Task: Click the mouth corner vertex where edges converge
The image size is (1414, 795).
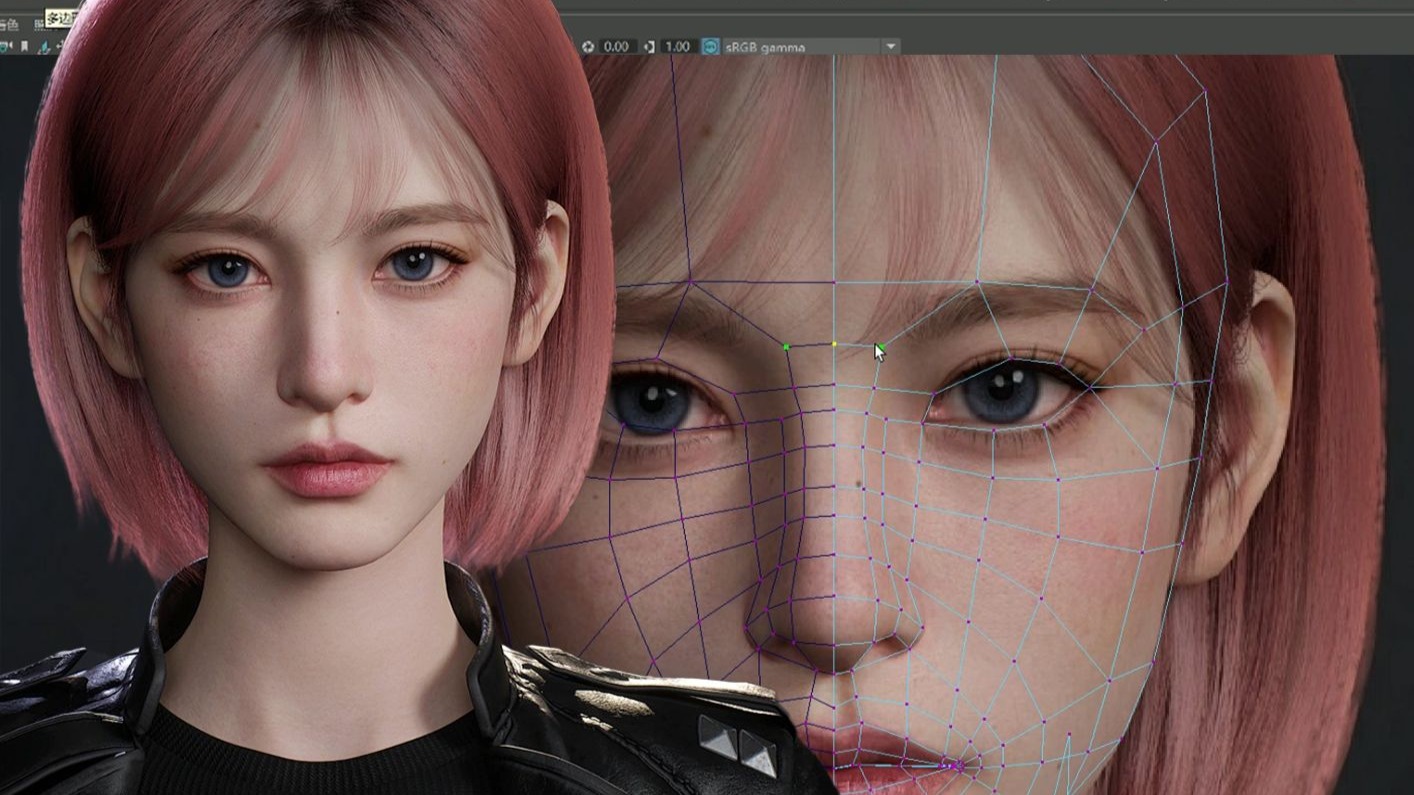Action: (957, 766)
